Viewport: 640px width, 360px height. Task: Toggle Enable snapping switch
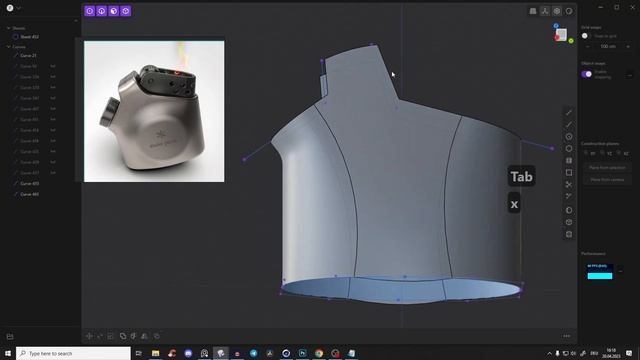click(587, 74)
